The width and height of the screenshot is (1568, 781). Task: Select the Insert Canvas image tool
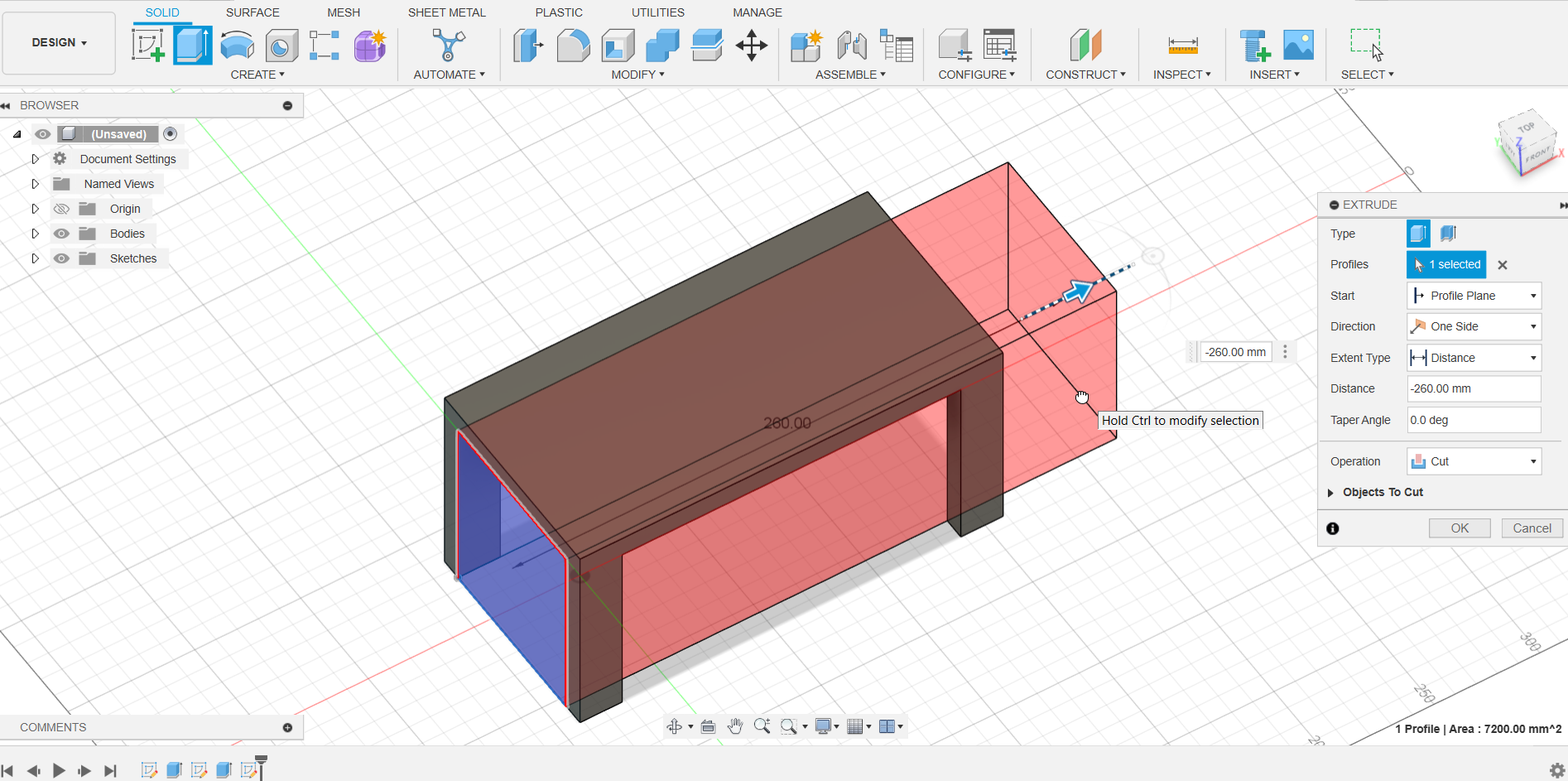[1298, 46]
